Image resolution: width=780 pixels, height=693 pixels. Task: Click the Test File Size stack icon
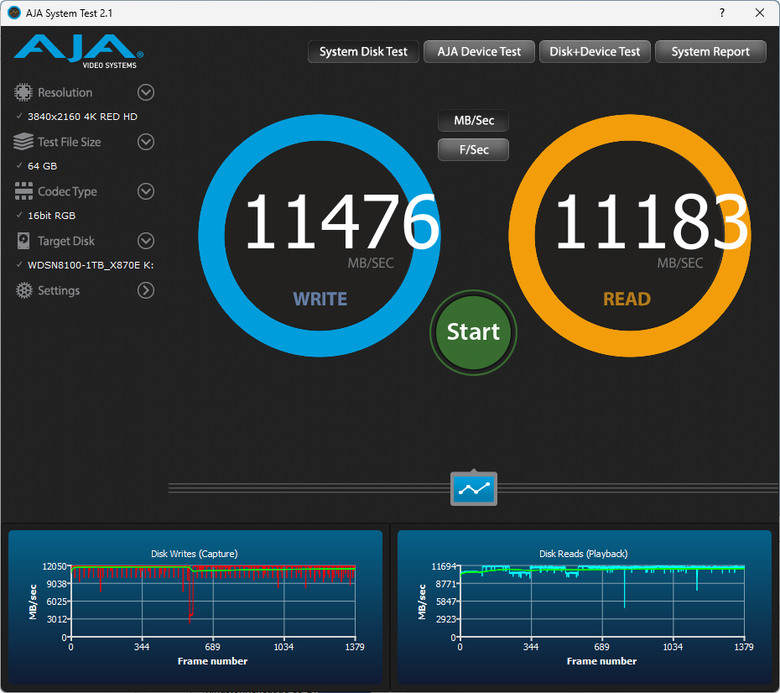click(23, 142)
